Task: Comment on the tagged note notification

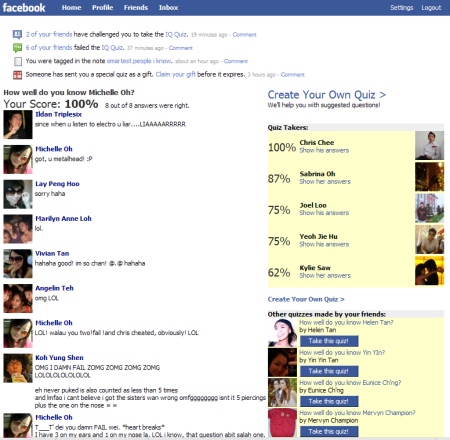Action: coord(236,61)
